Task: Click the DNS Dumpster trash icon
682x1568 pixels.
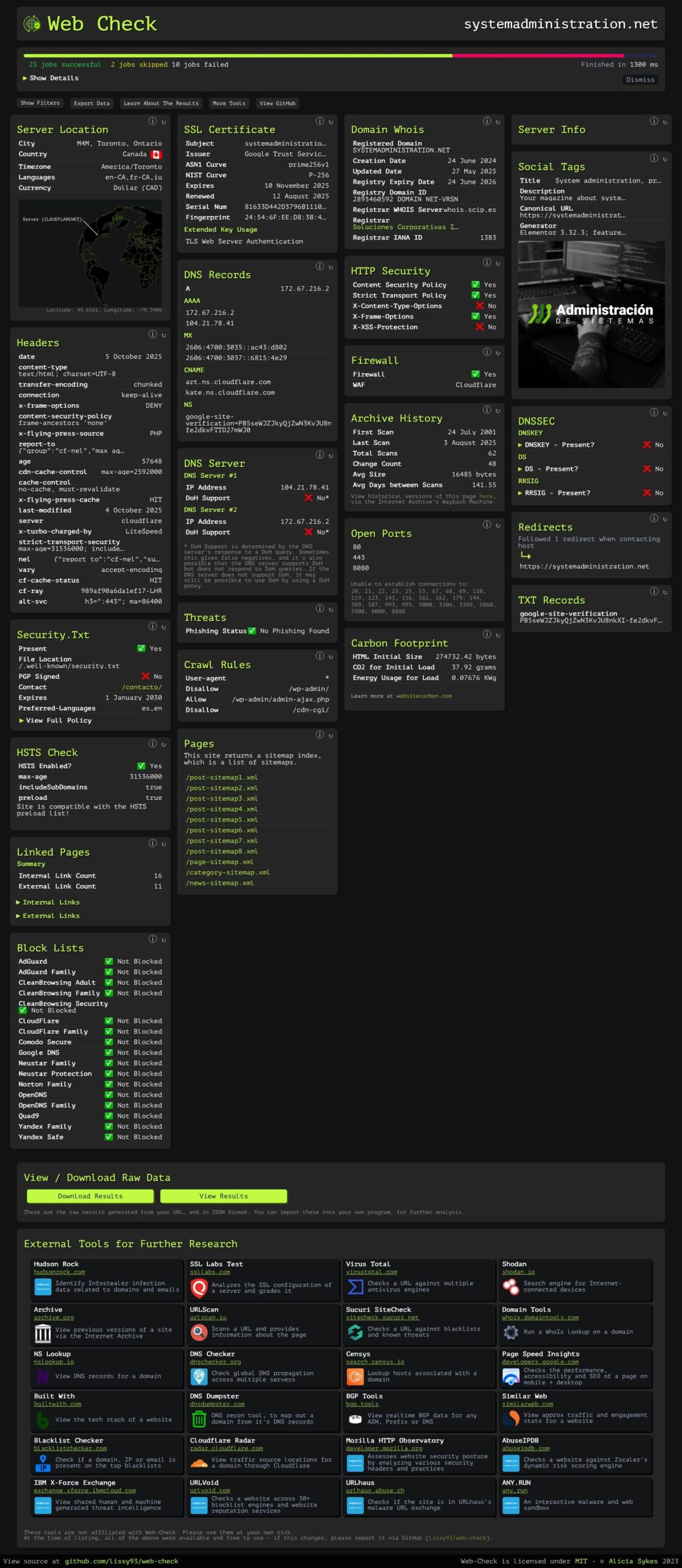Action: click(x=199, y=1419)
